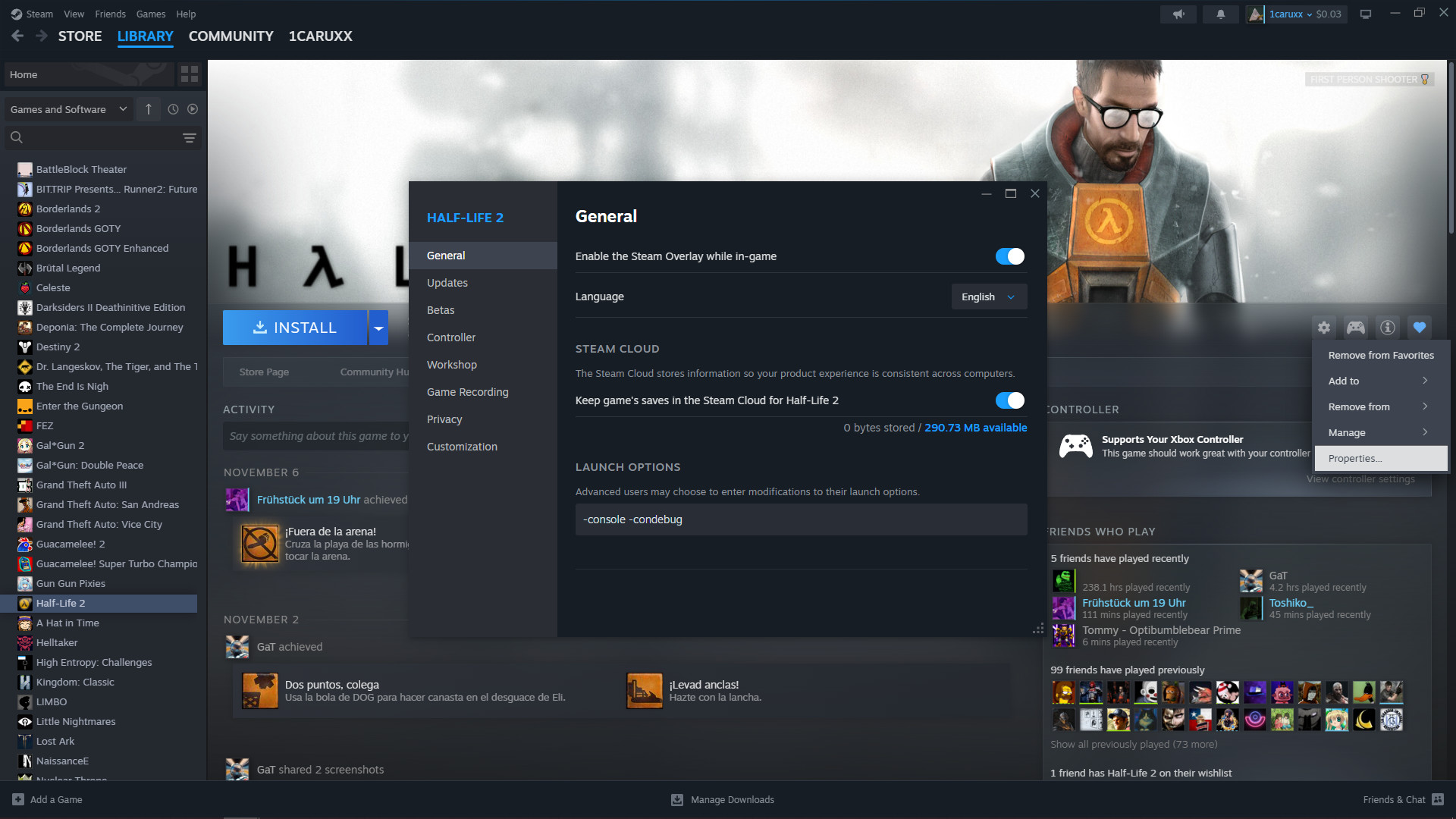Expand the Games and Software dropdown

point(69,109)
